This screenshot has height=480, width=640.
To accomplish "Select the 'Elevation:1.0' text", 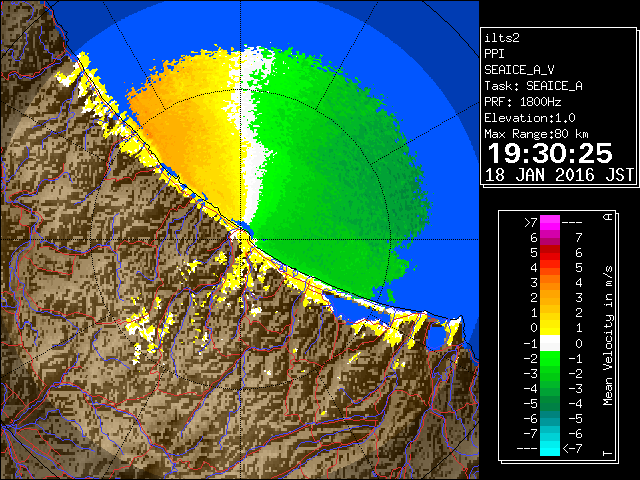I will click(530, 118).
